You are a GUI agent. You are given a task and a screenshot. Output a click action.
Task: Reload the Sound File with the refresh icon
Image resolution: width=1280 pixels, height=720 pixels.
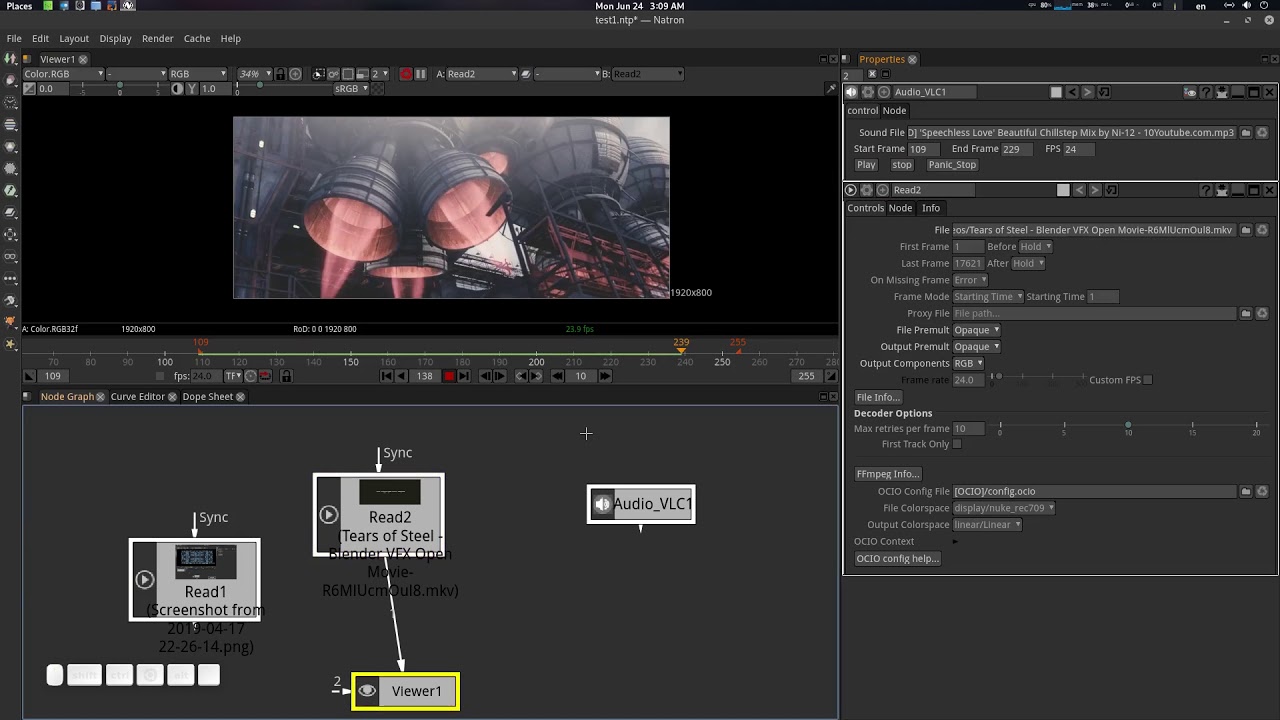coord(1262,132)
